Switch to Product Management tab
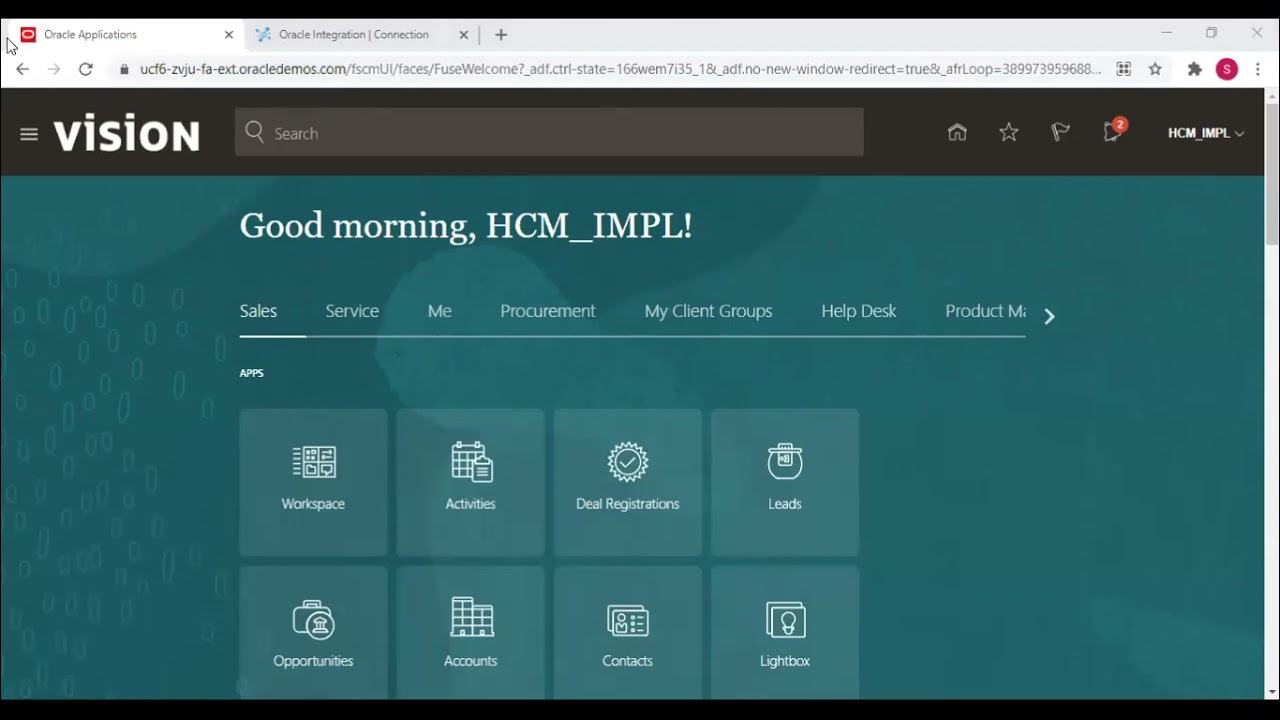The image size is (1280, 720). (x=985, y=311)
